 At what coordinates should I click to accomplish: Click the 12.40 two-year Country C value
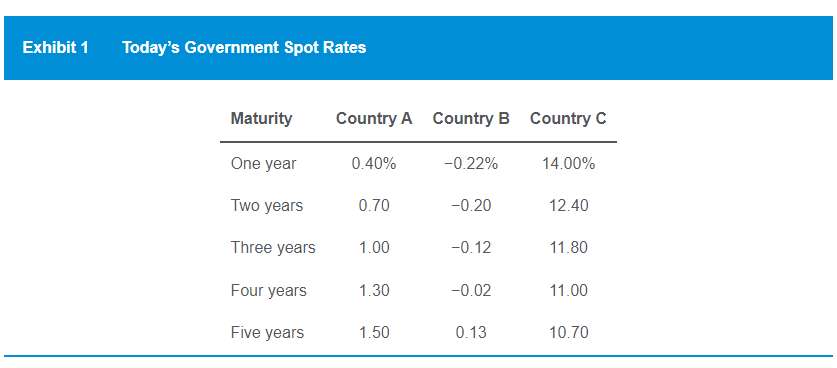568,206
